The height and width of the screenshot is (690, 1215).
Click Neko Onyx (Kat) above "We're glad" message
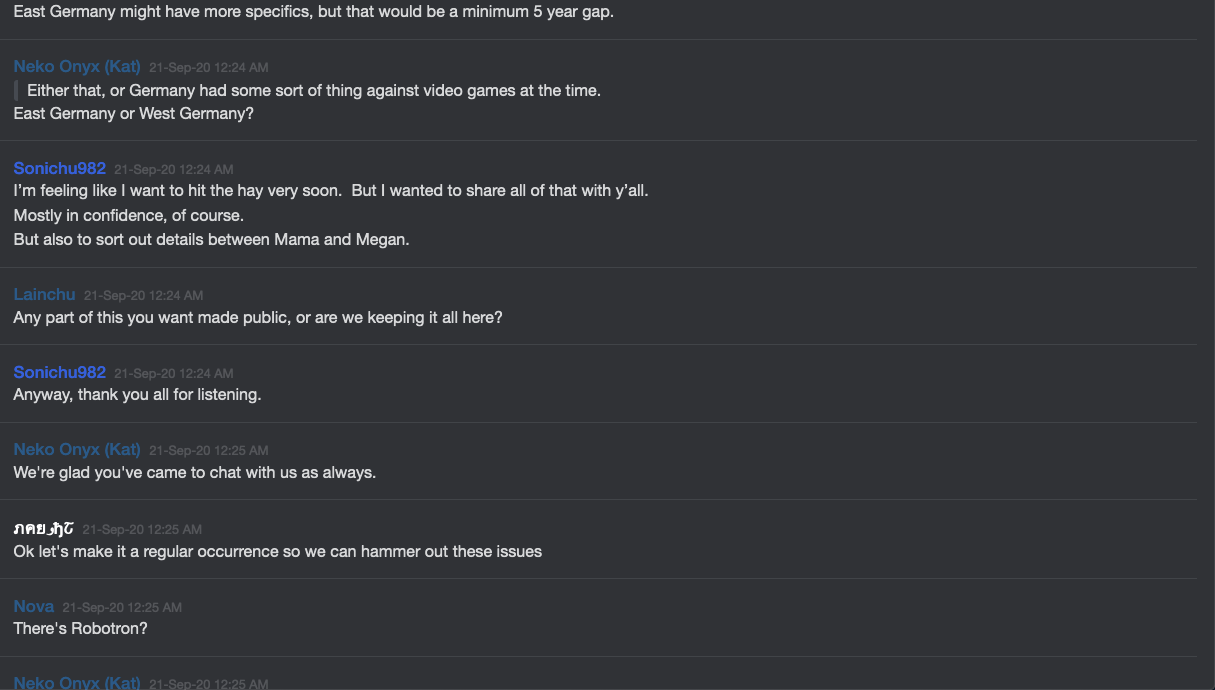click(77, 450)
